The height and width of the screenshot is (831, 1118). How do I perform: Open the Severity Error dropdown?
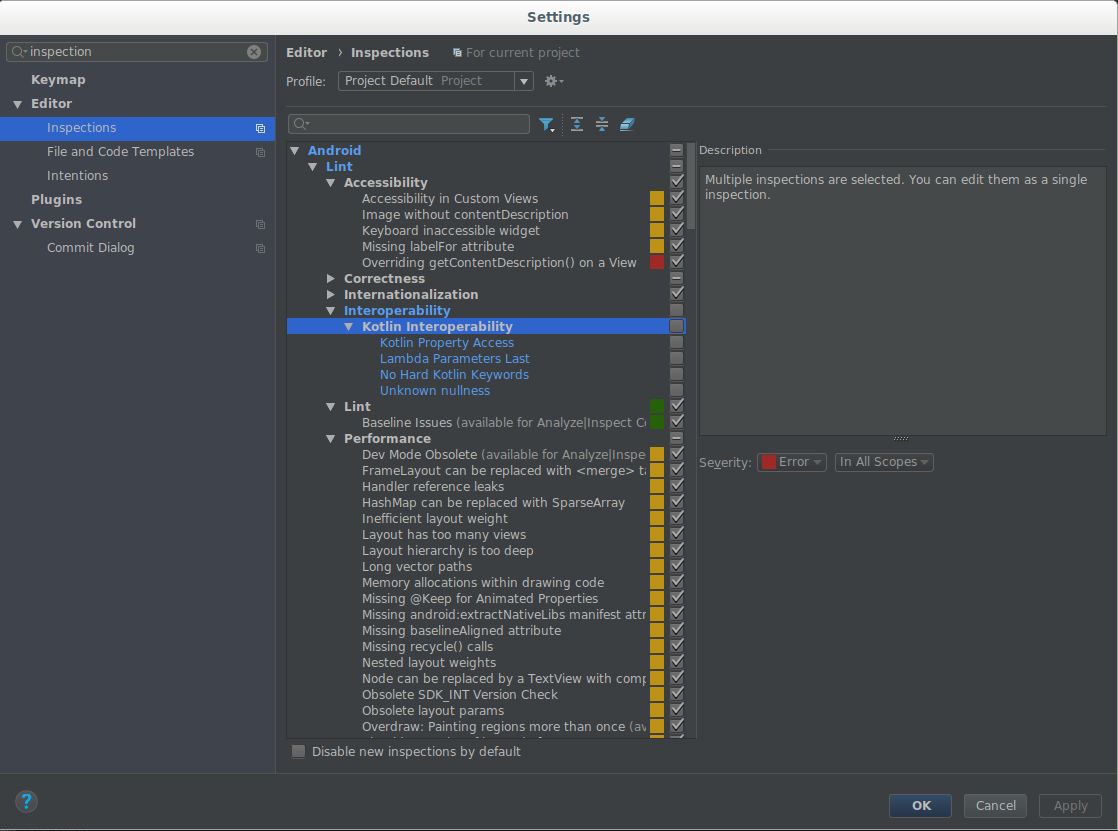coord(791,462)
